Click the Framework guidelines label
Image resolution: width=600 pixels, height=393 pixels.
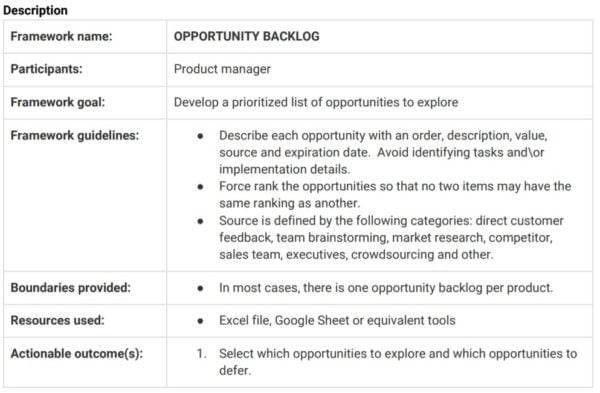(75, 135)
